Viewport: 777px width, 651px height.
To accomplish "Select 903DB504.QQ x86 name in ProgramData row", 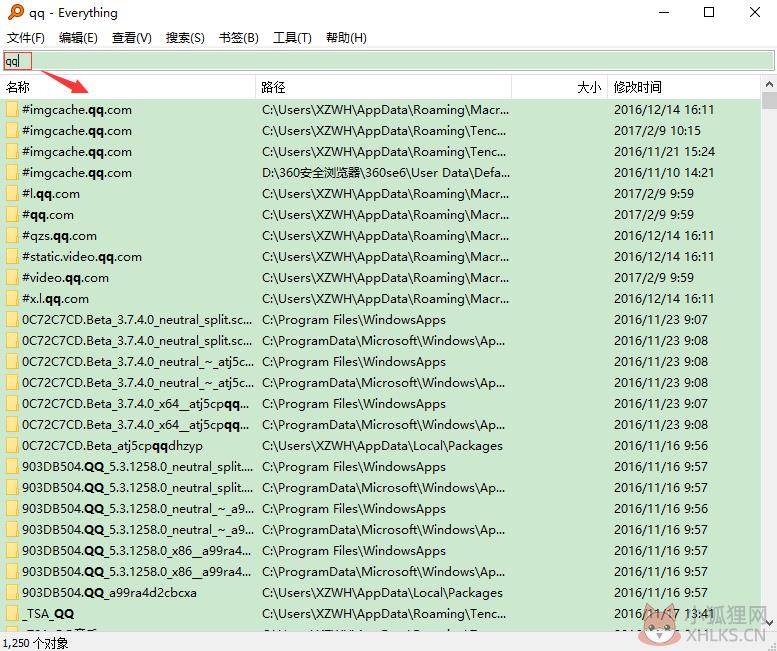I will [x=136, y=572].
